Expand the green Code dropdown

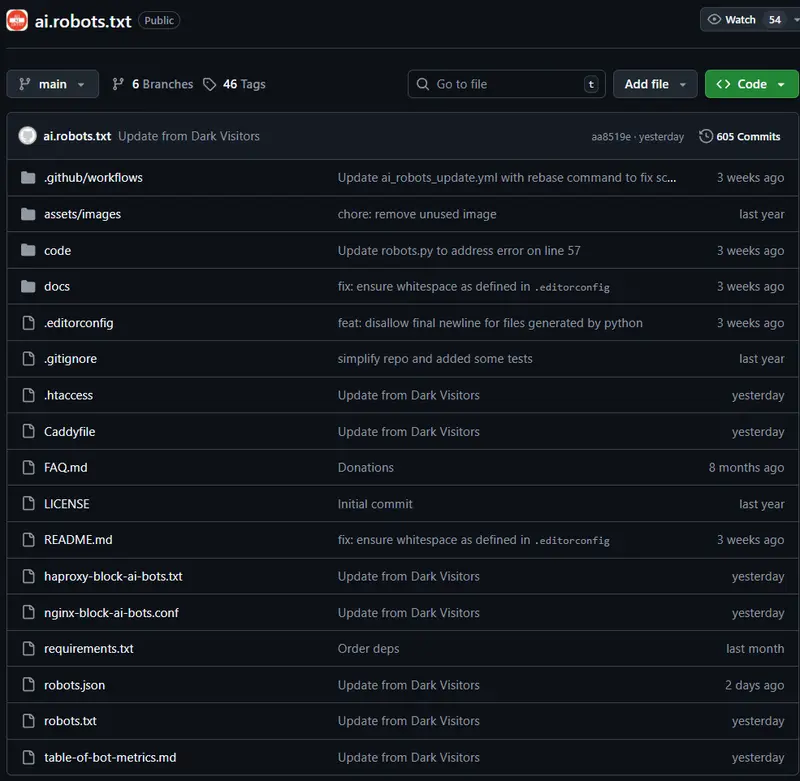click(x=751, y=84)
